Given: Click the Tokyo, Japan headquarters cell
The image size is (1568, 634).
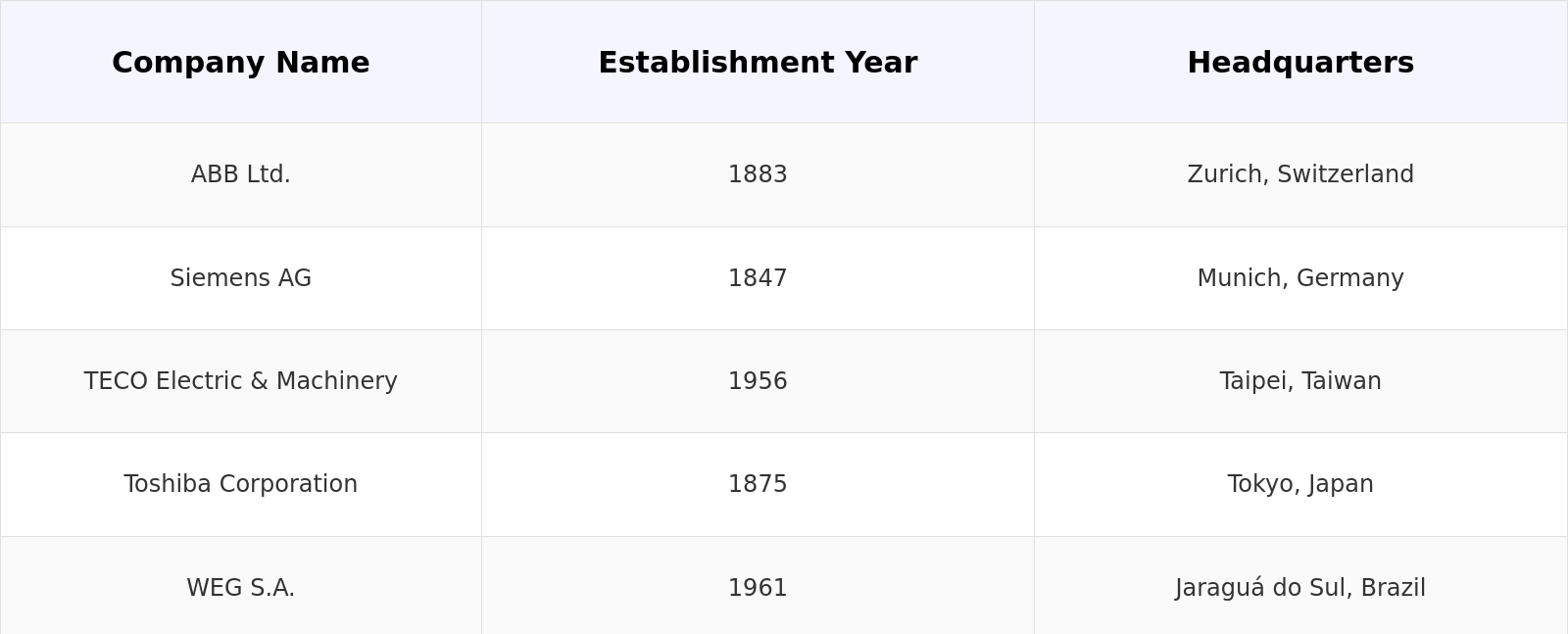Looking at the screenshot, I should click(x=1300, y=484).
